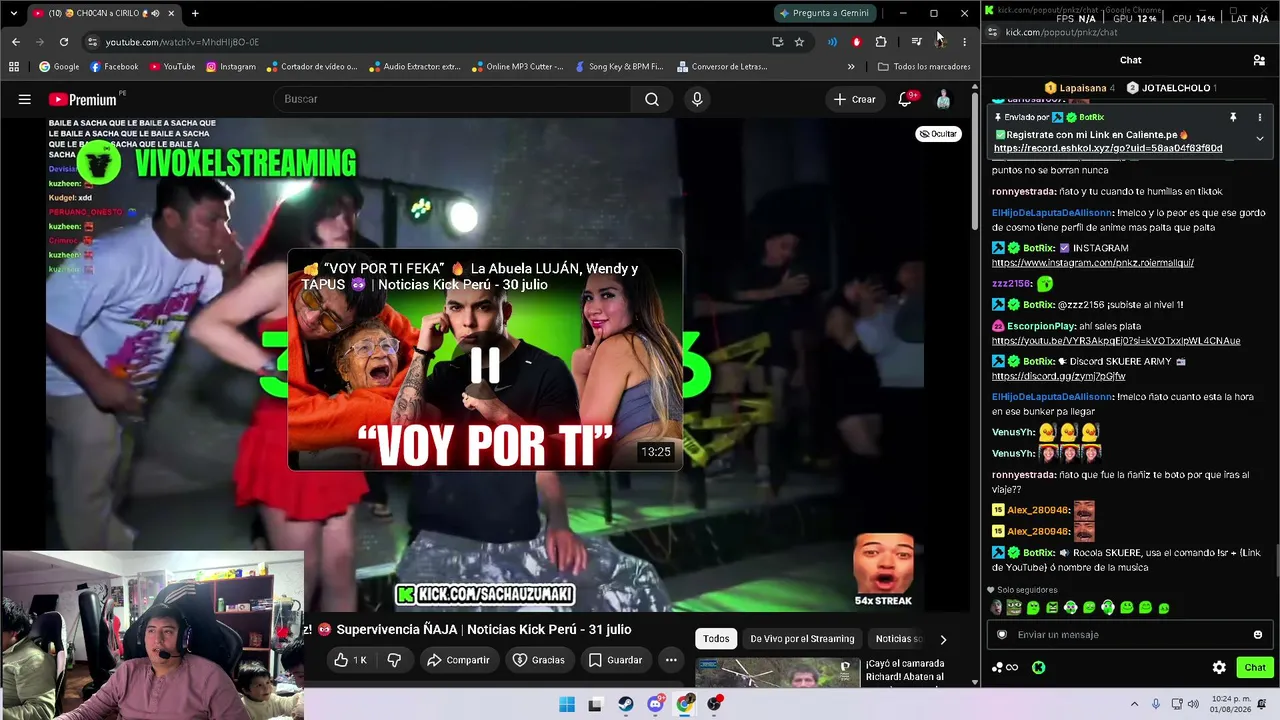The height and width of the screenshot is (720, 1280).
Task: Open Chrome tab search dropdown arrow
Action: click(x=13, y=13)
